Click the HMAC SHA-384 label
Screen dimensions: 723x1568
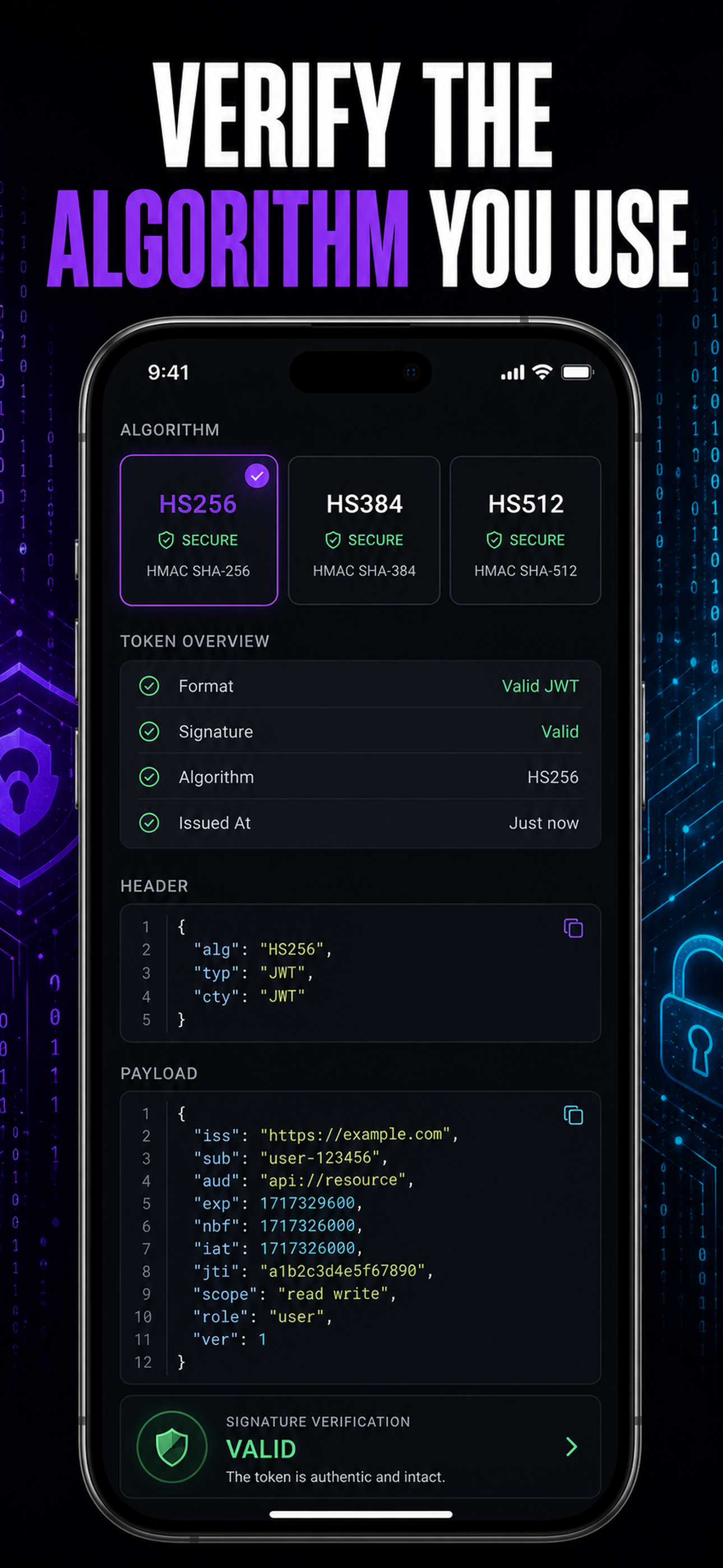click(x=364, y=571)
